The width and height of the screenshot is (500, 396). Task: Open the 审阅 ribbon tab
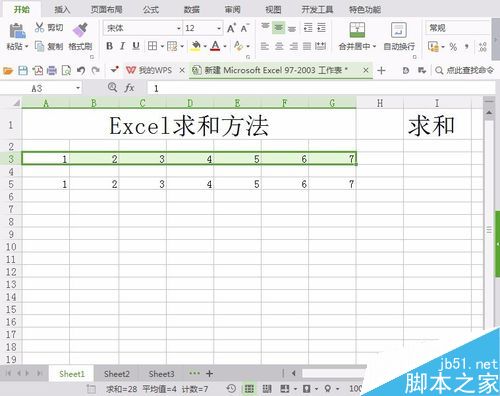[x=232, y=9]
